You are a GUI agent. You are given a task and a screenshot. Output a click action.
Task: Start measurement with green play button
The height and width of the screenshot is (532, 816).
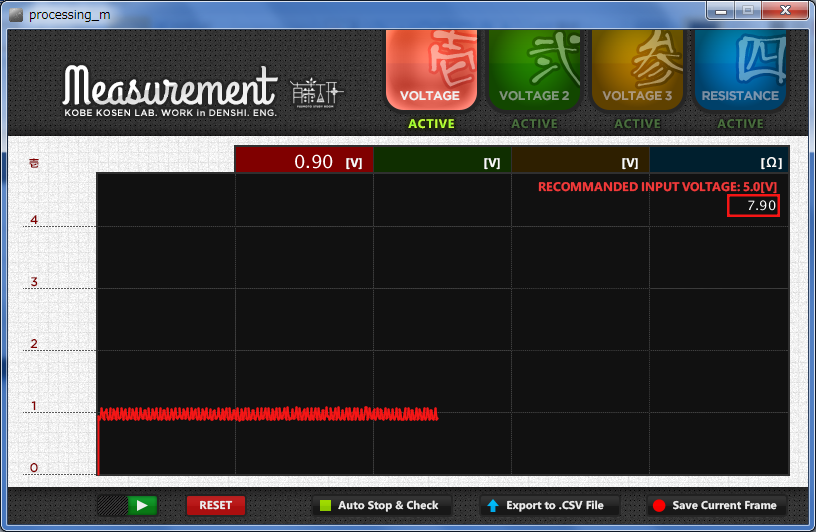pos(142,505)
